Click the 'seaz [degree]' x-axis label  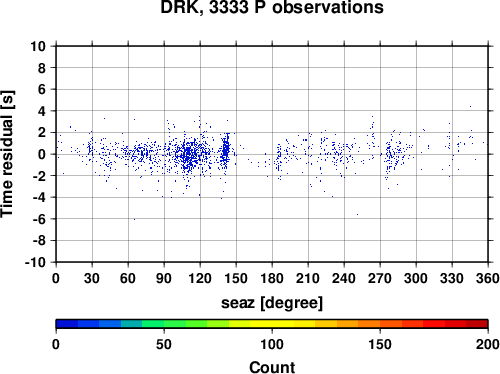pyautogui.click(x=272, y=303)
